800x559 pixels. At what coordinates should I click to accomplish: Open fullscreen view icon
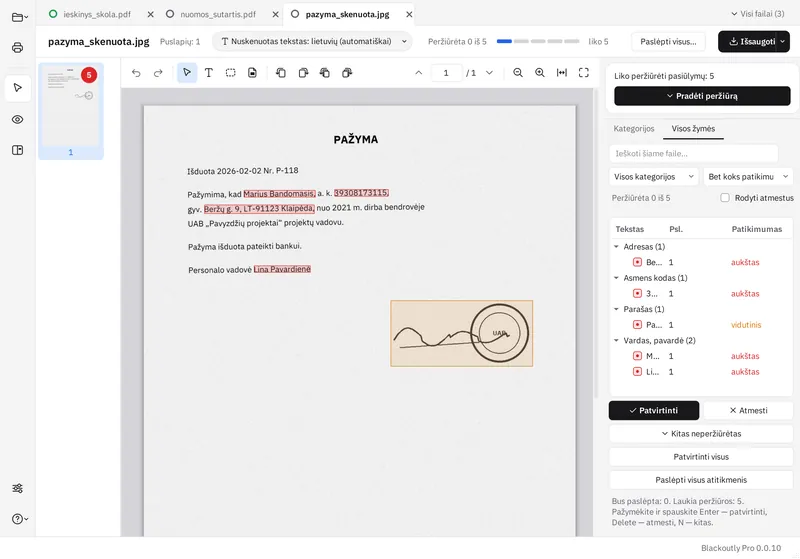[x=584, y=73]
